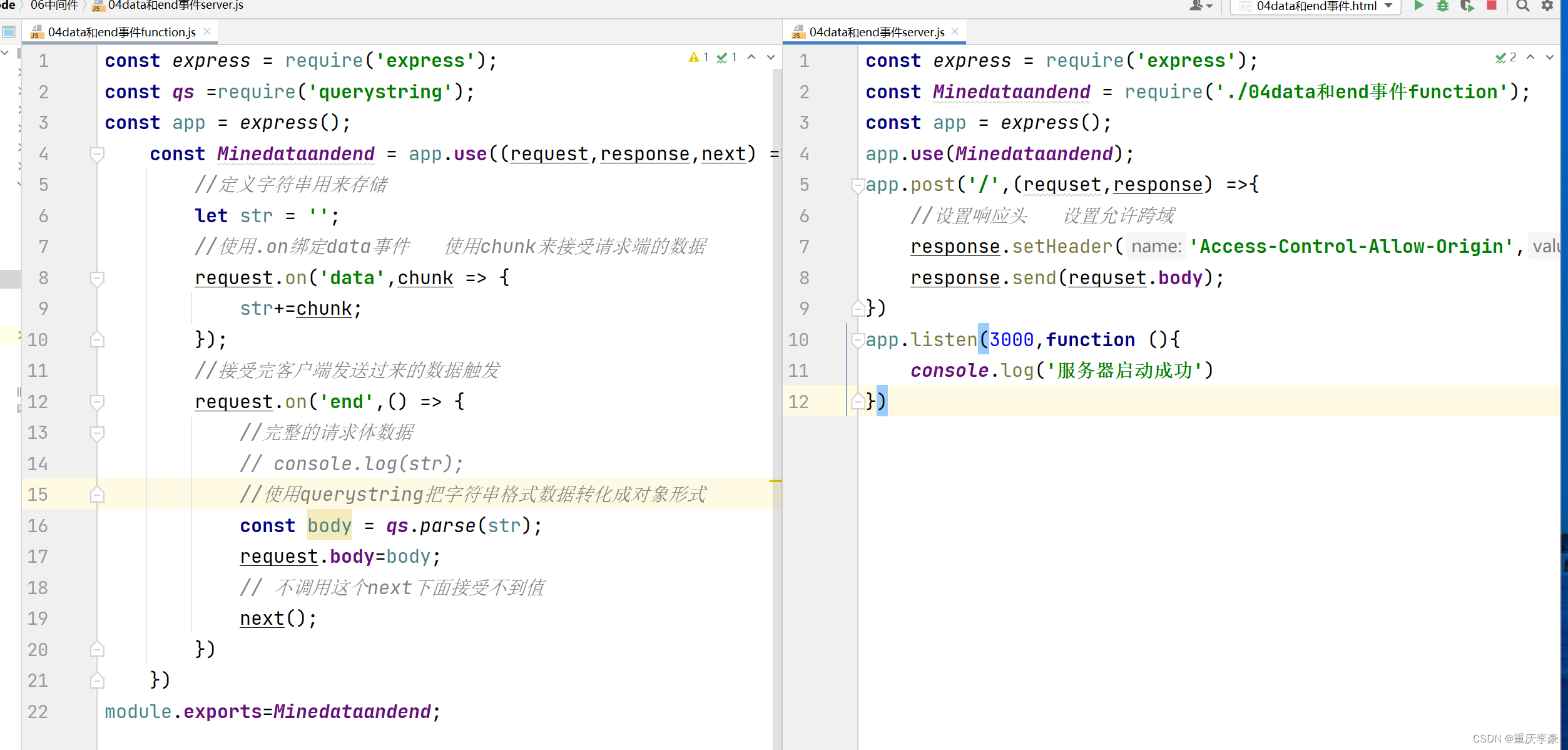Expand the left sidebar tree chevron
The image size is (1568, 750).
[5, 54]
